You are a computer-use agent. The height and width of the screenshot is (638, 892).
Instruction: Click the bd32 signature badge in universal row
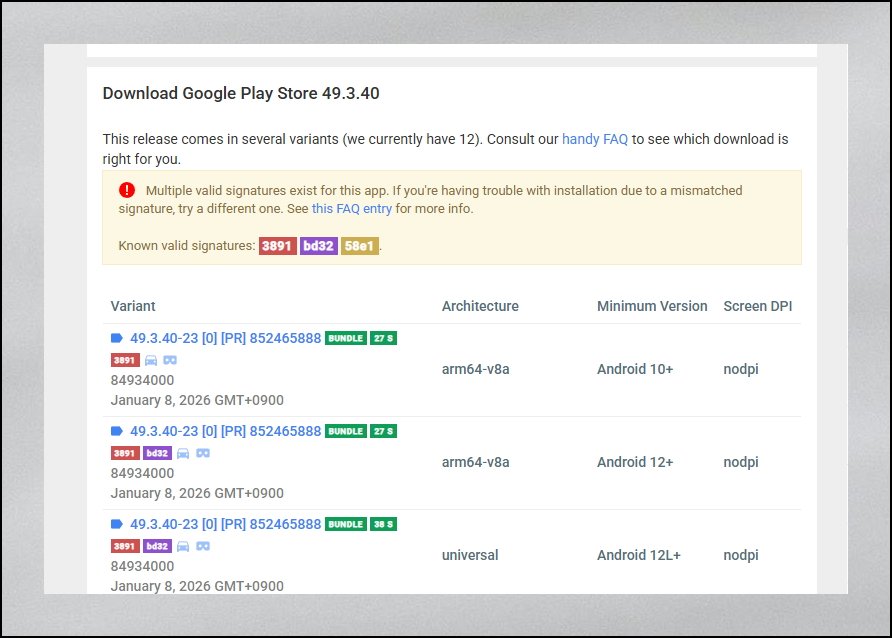pyautogui.click(x=157, y=546)
